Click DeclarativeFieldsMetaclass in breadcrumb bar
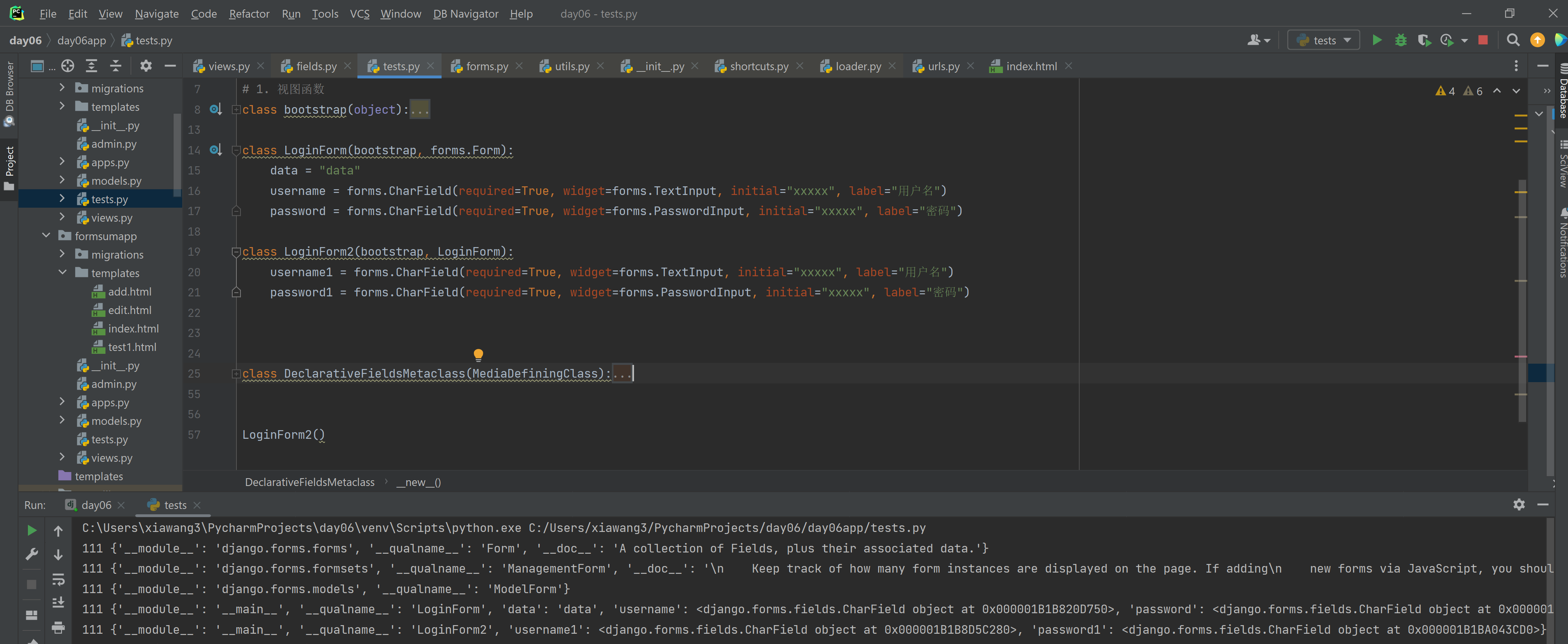1568x644 pixels. [x=309, y=482]
